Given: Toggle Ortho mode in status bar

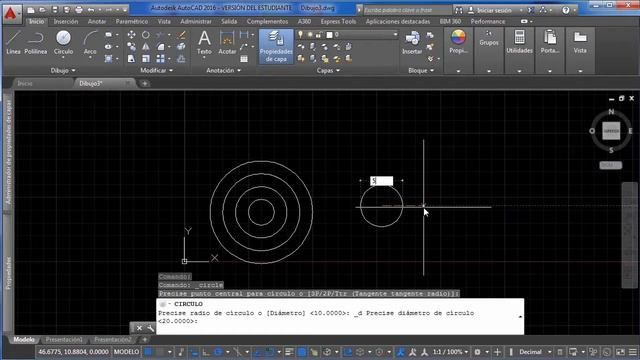Looking at the screenshot, I should 206,352.
